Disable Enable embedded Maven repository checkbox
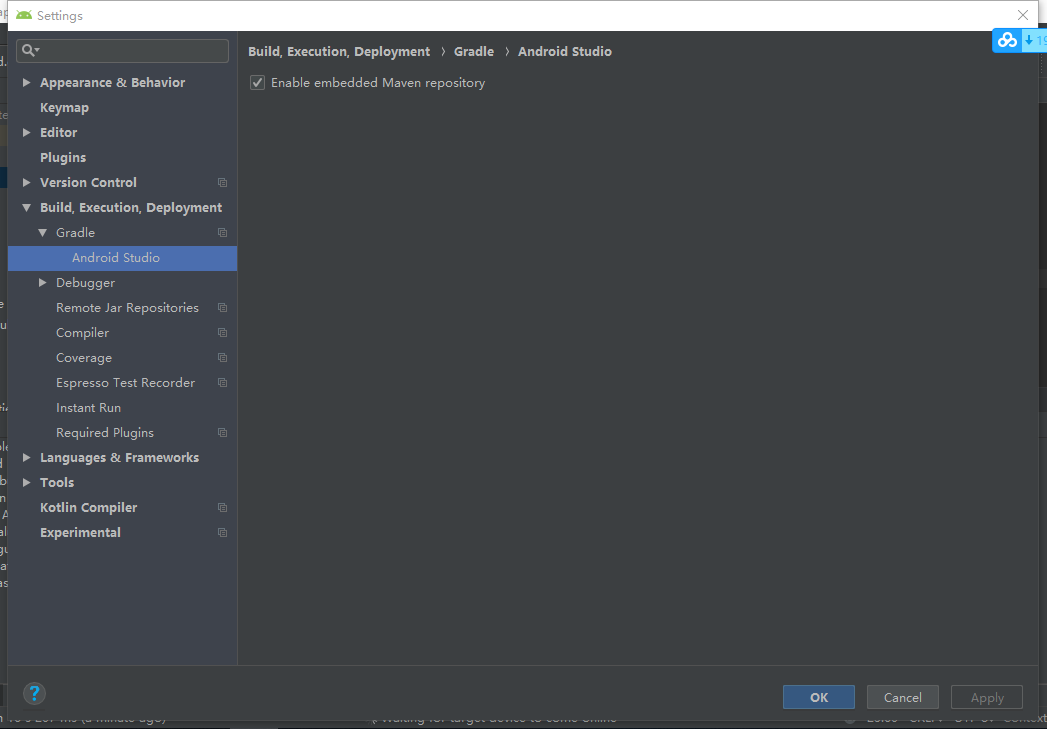The image size is (1047, 729). (x=257, y=83)
